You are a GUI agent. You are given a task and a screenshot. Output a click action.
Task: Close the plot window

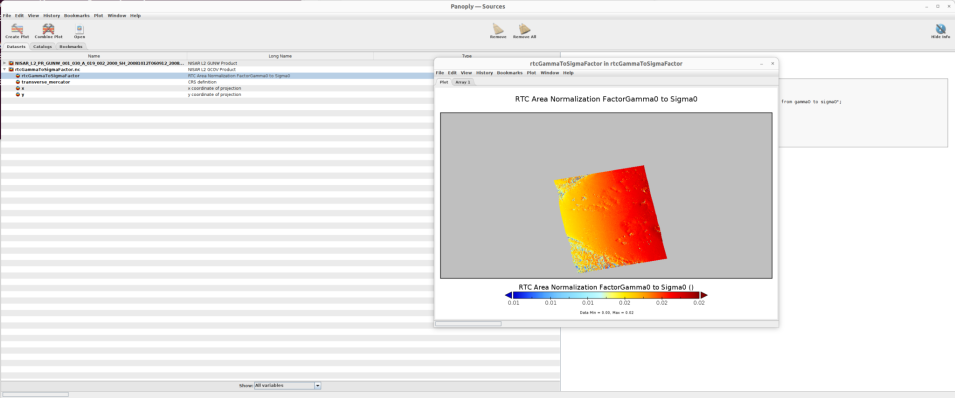pos(773,63)
